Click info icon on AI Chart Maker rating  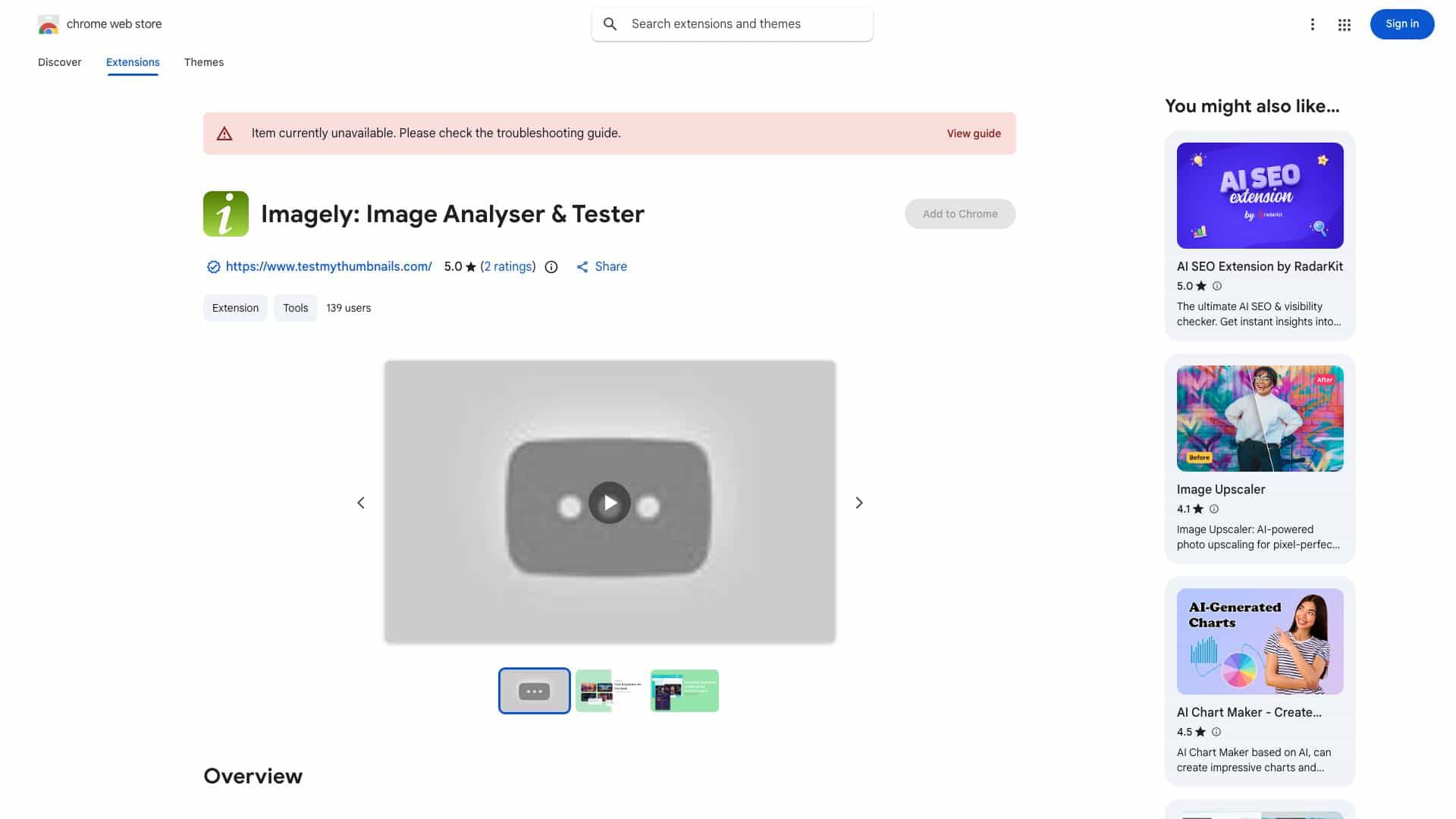coord(1216,732)
